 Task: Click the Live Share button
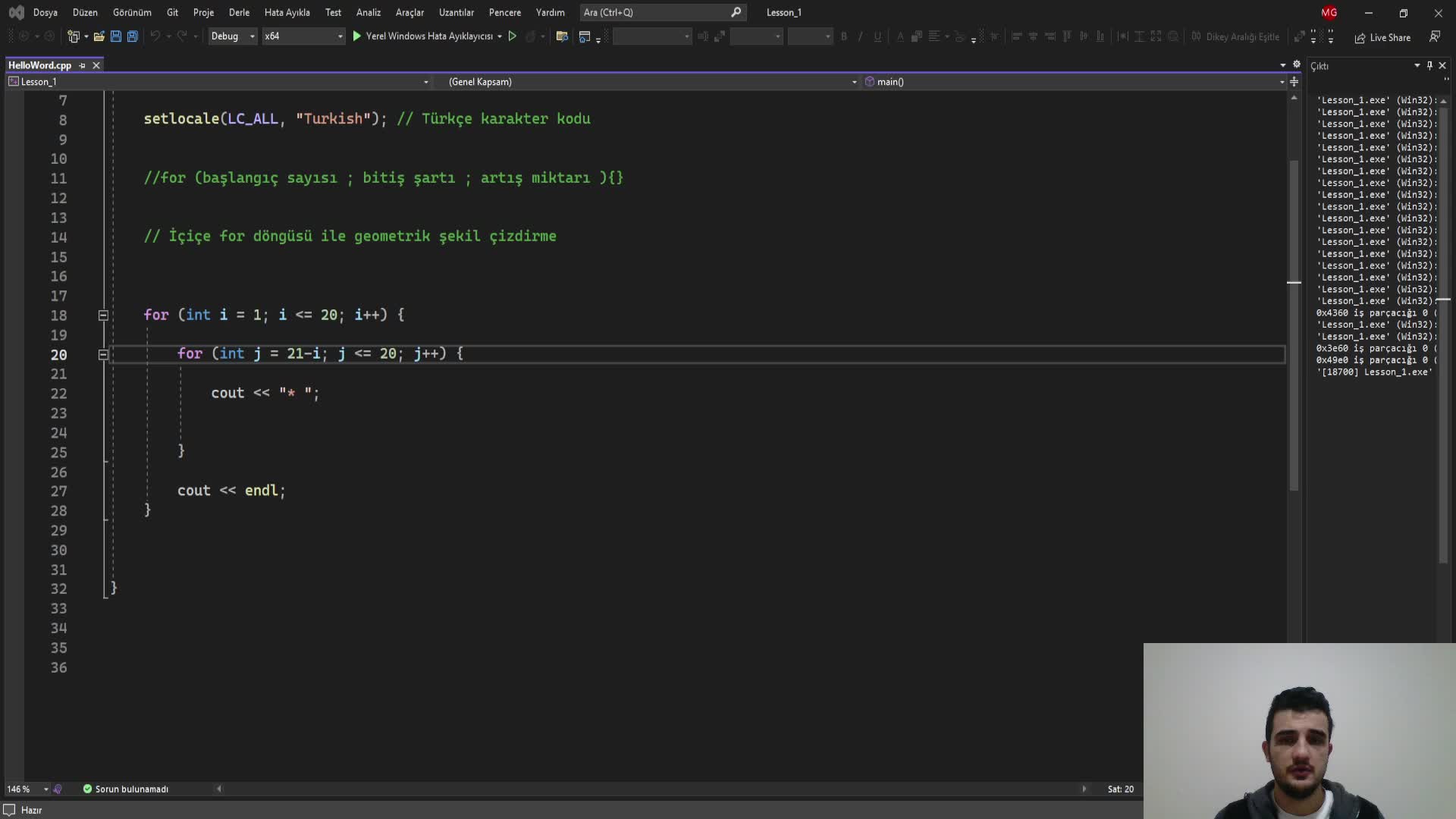click(1390, 37)
